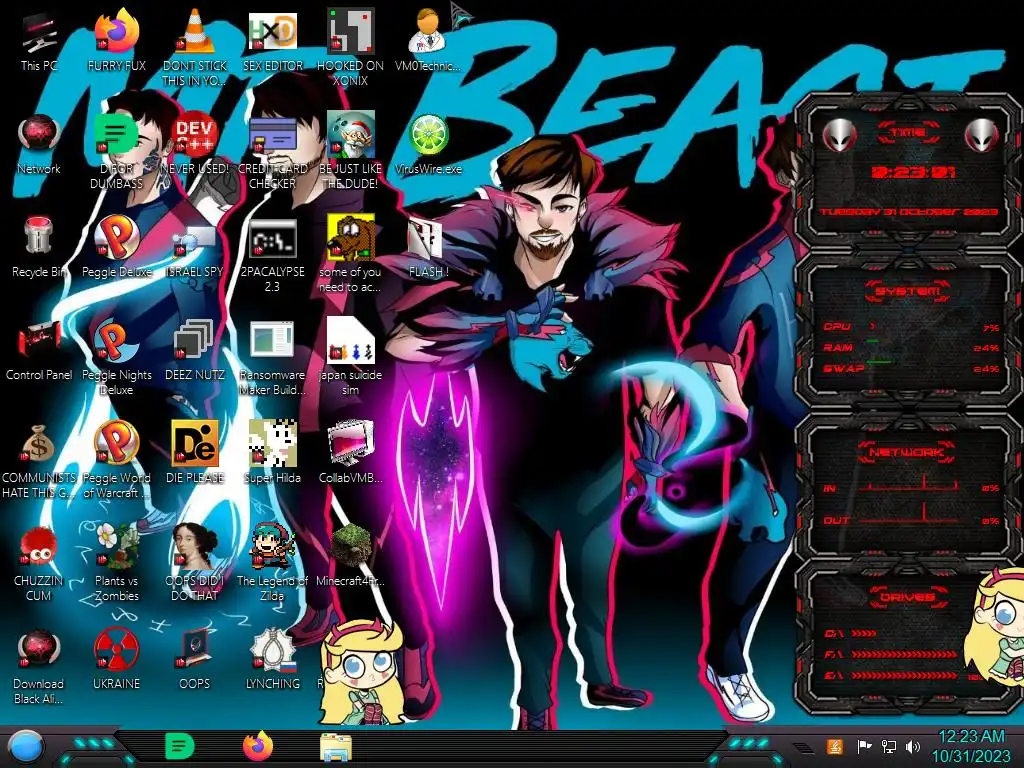The height and width of the screenshot is (768, 1024).
Task: Click the widget date Tuesday 31 October 2023
Action: pos(909,212)
